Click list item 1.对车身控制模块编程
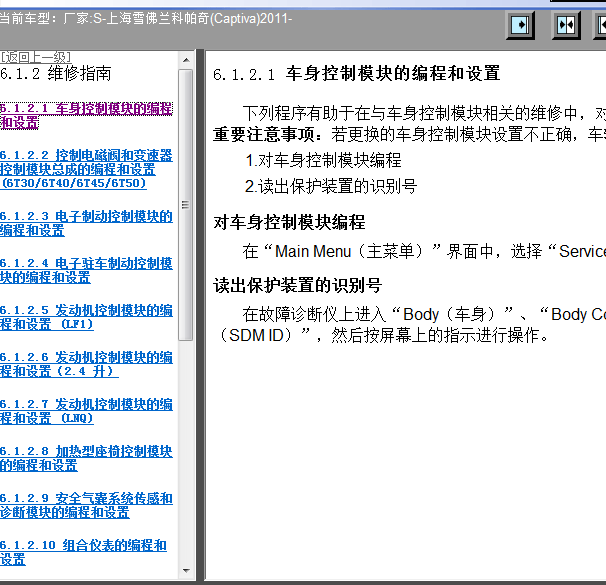Viewport: 606px width, 585px height. point(323,160)
